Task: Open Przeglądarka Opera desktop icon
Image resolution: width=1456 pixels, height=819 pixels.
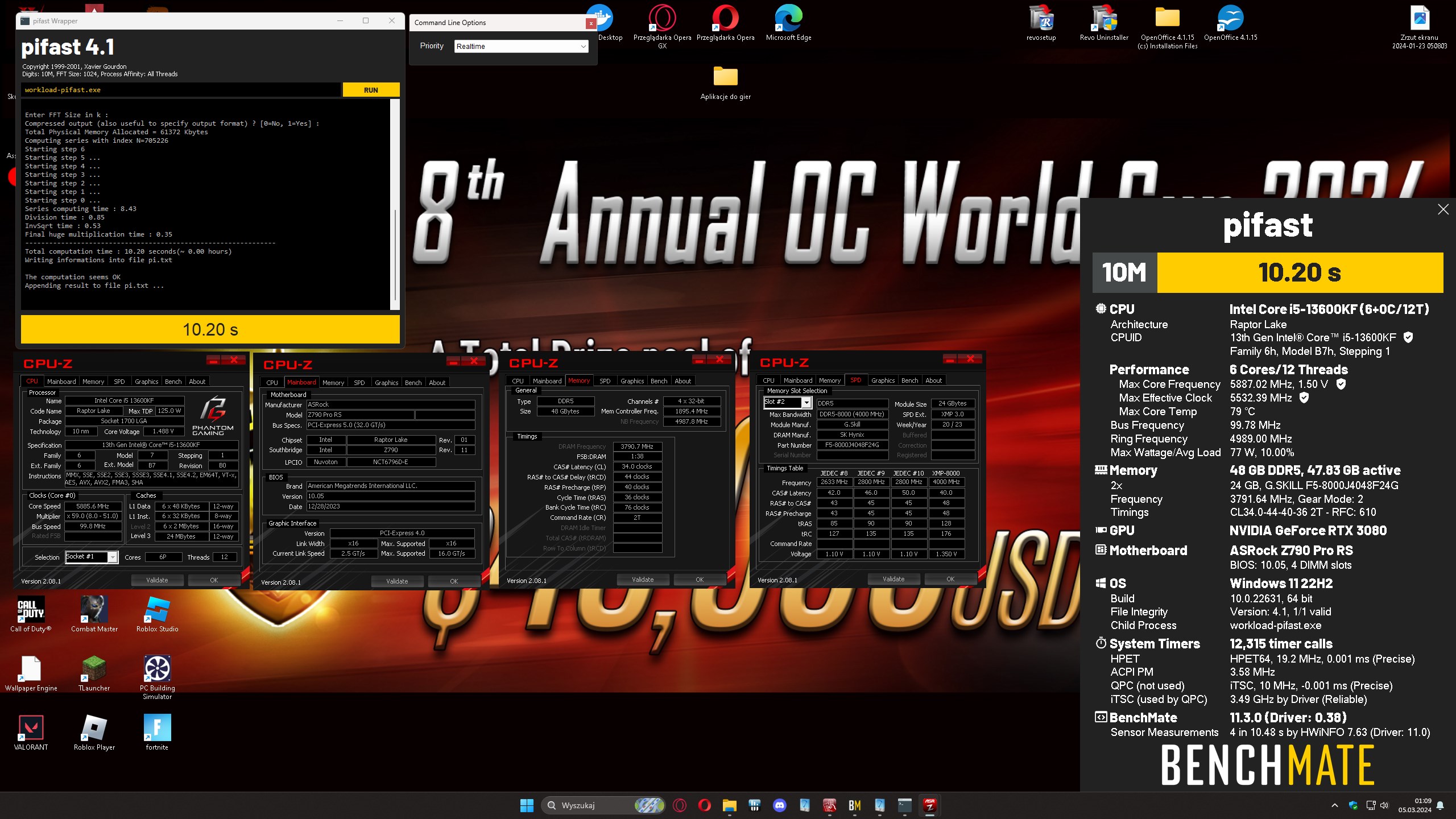Action: (x=725, y=23)
